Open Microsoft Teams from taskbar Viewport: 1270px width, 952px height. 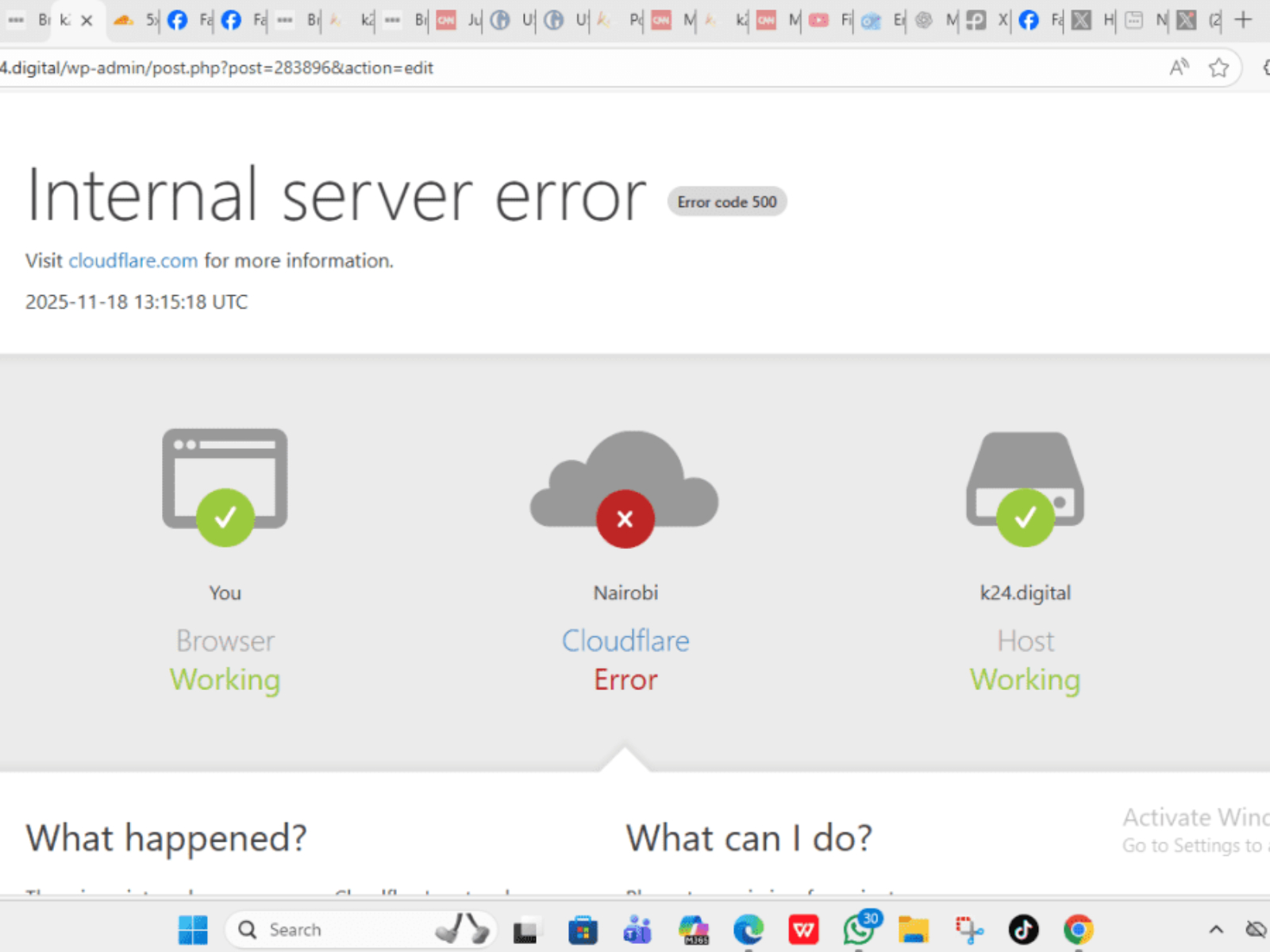point(637,930)
